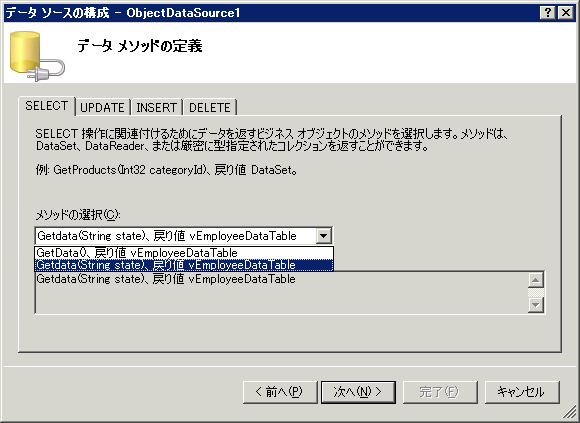Select the DELETE tab
The height and width of the screenshot is (423, 580).
click(210, 108)
